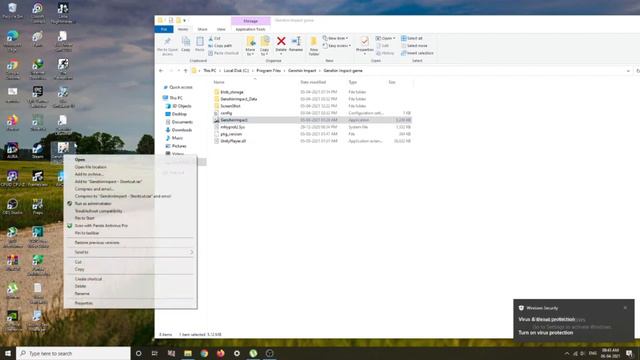Click Invert selection in the ribbon
The image size is (640, 360).
417,53
